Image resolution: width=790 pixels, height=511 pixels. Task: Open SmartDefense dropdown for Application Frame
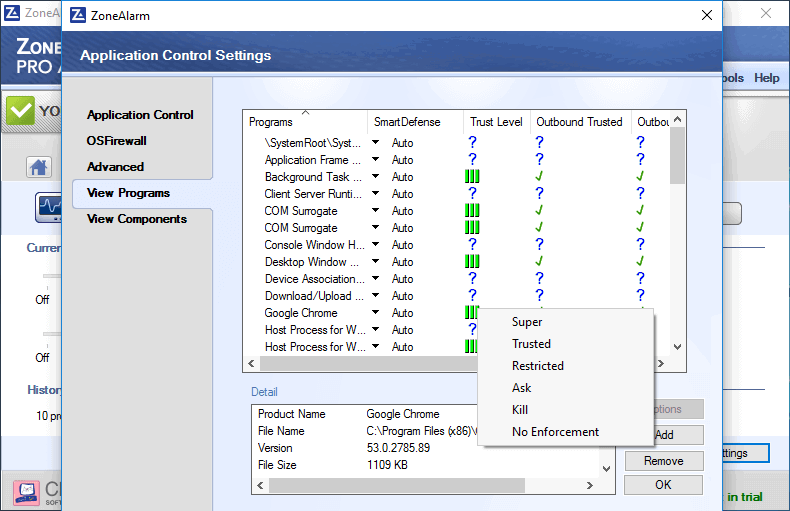(x=375, y=160)
